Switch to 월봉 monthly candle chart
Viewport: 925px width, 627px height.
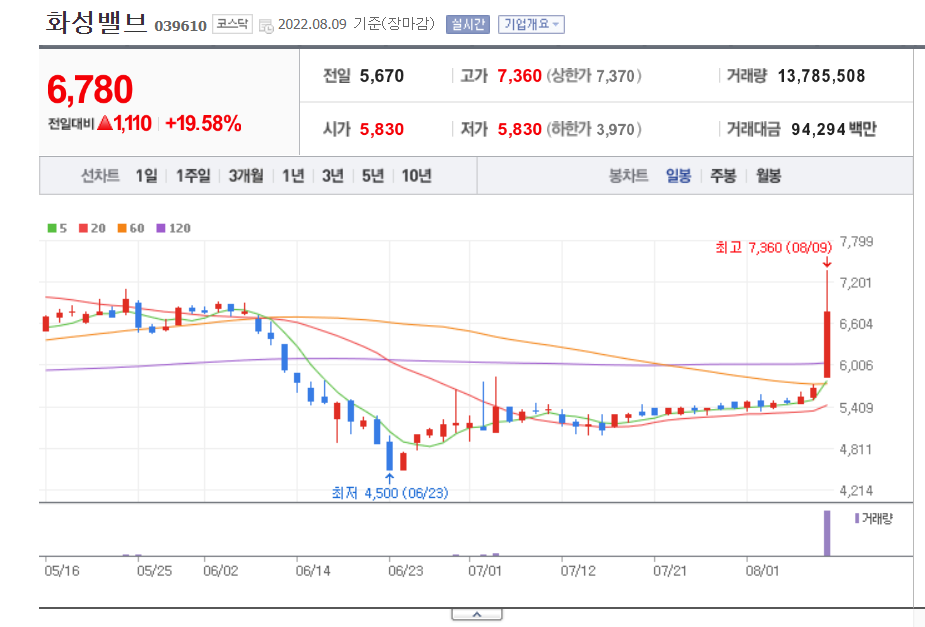(x=769, y=176)
